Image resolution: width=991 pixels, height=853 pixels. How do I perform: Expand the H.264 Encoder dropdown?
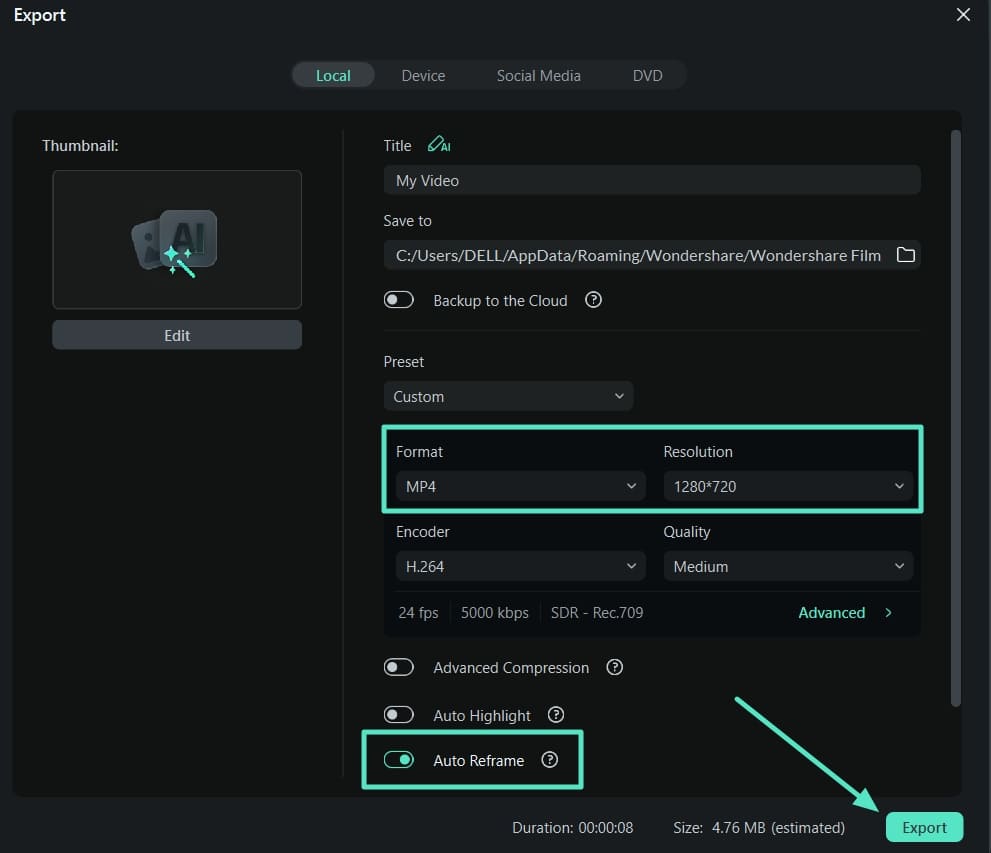(x=520, y=566)
